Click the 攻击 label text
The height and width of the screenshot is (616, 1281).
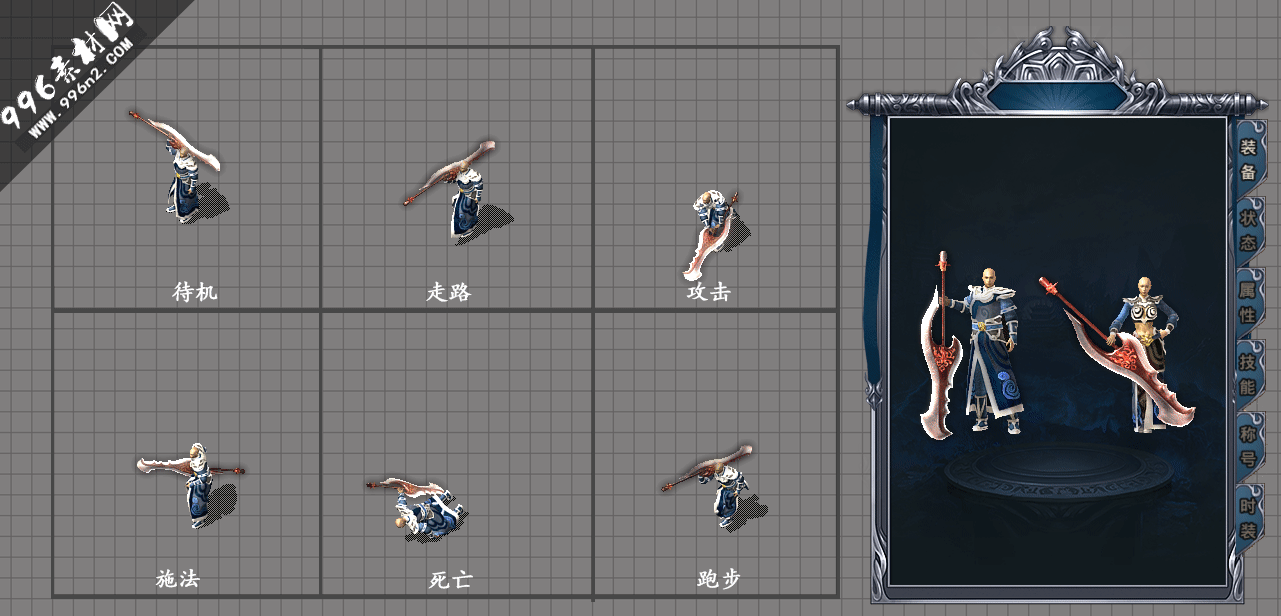(x=708, y=292)
